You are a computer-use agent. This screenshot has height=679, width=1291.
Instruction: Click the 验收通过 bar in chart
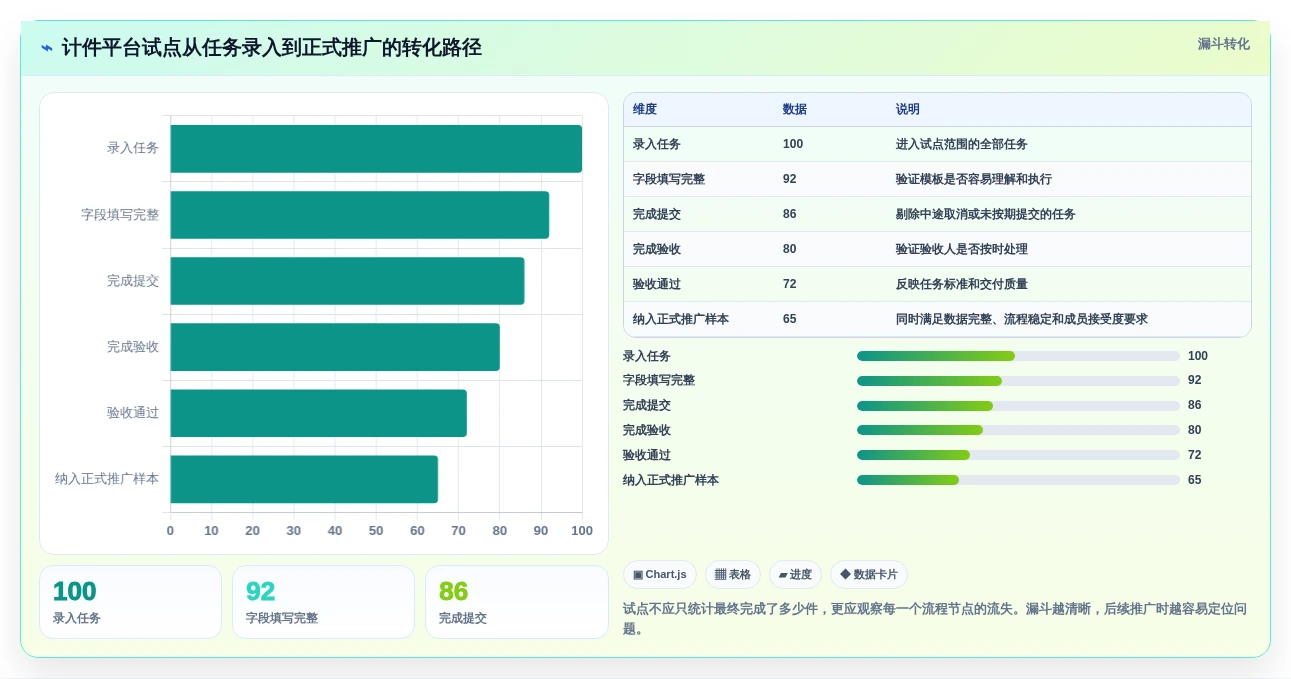[319, 412]
